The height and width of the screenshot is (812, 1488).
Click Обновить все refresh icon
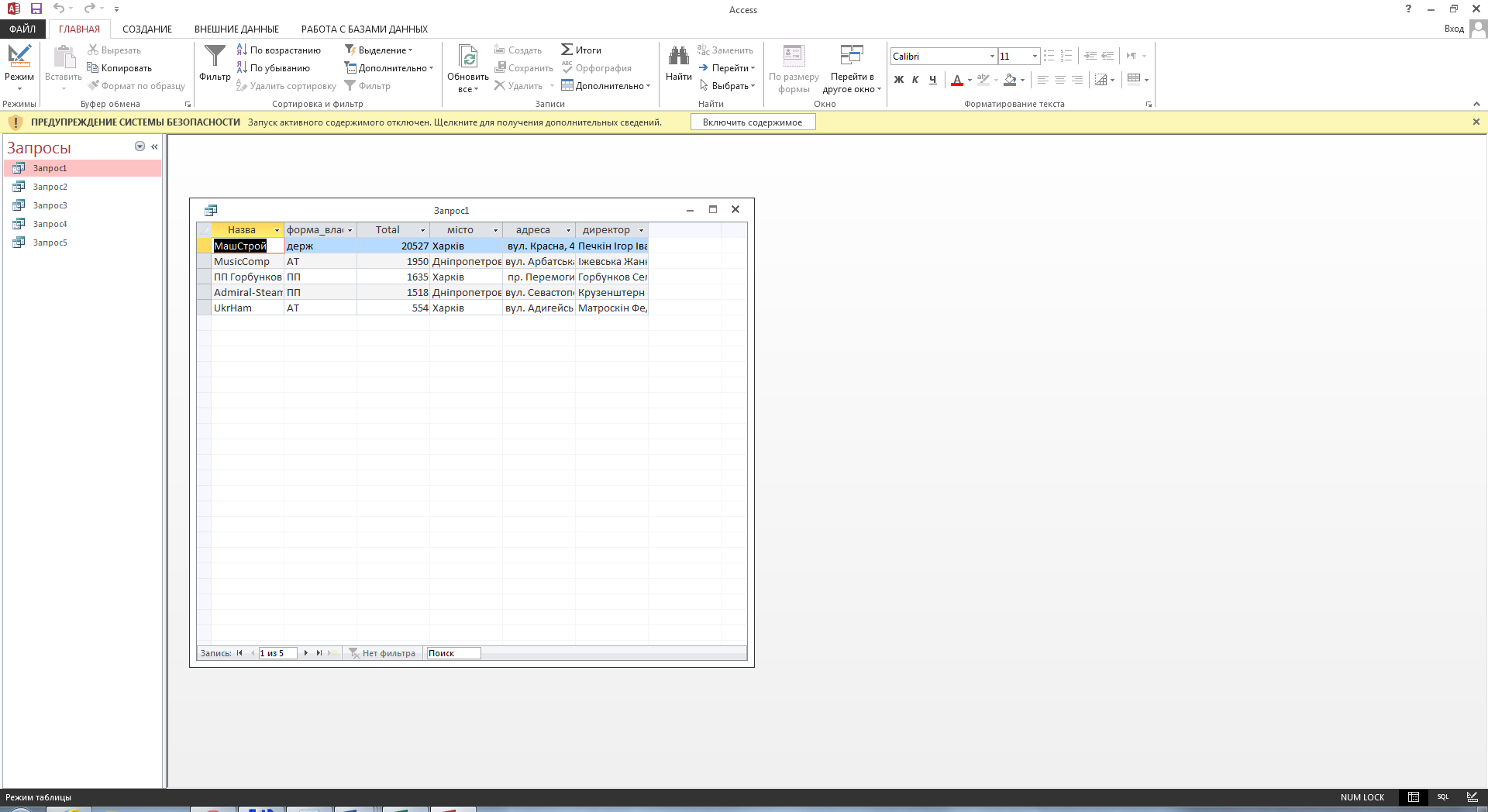468,57
